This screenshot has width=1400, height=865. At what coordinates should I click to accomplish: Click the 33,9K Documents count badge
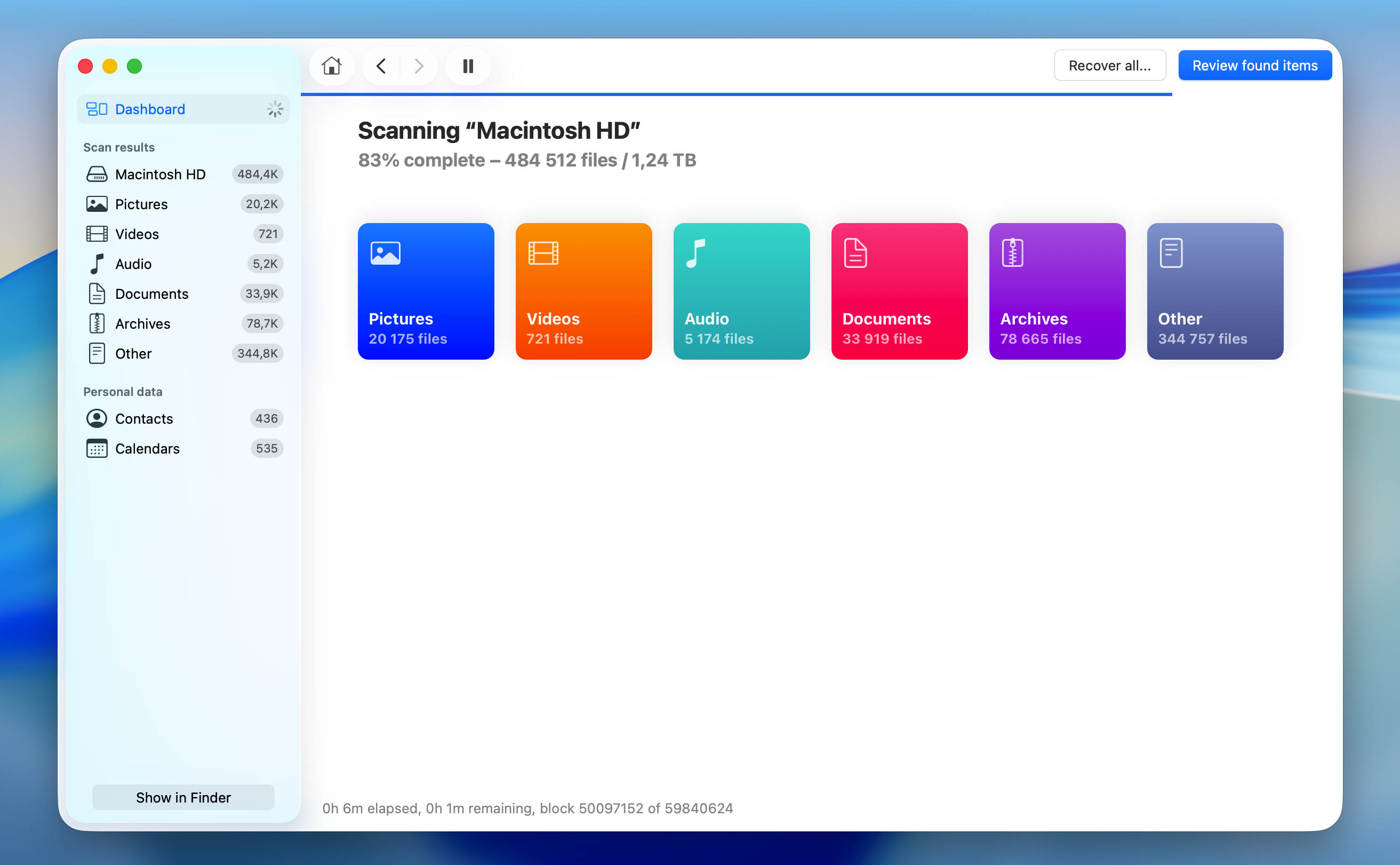261,293
